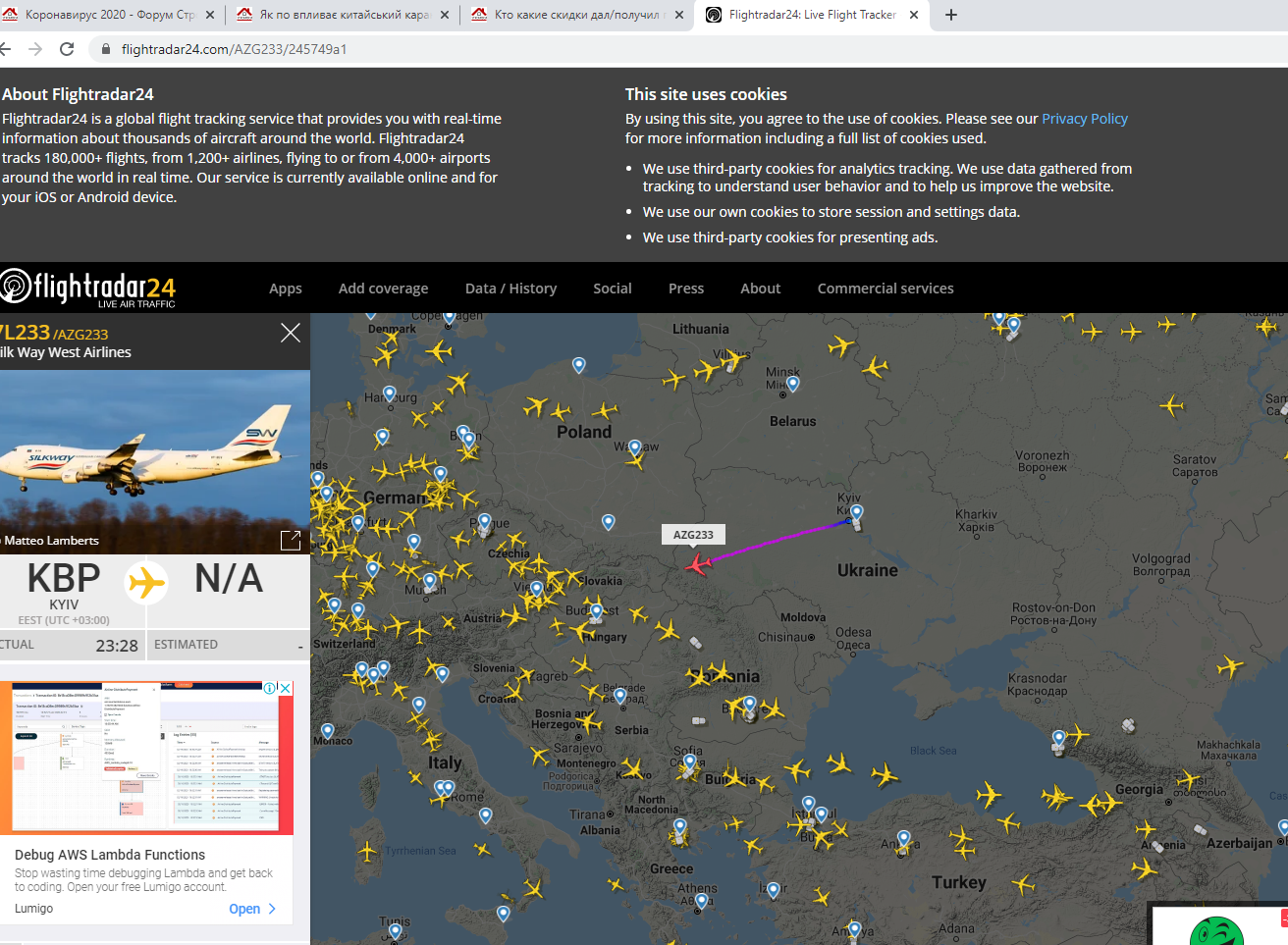This screenshot has width=1288, height=945.
Task: Click the ad info icon
Action: [x=270, y=688]
